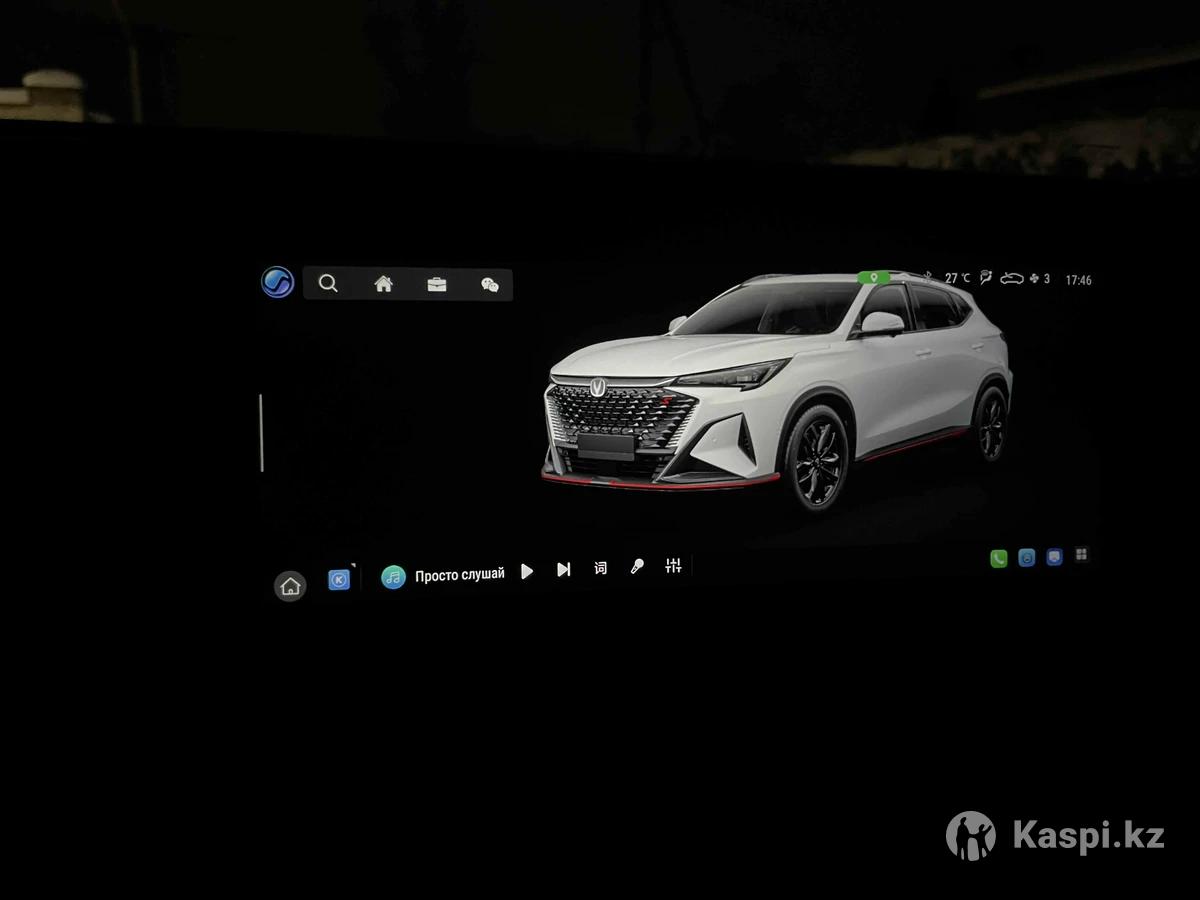Toggle the air recirculation car icon
Screen dimensions: 1200x900
tap(1013, 279)
